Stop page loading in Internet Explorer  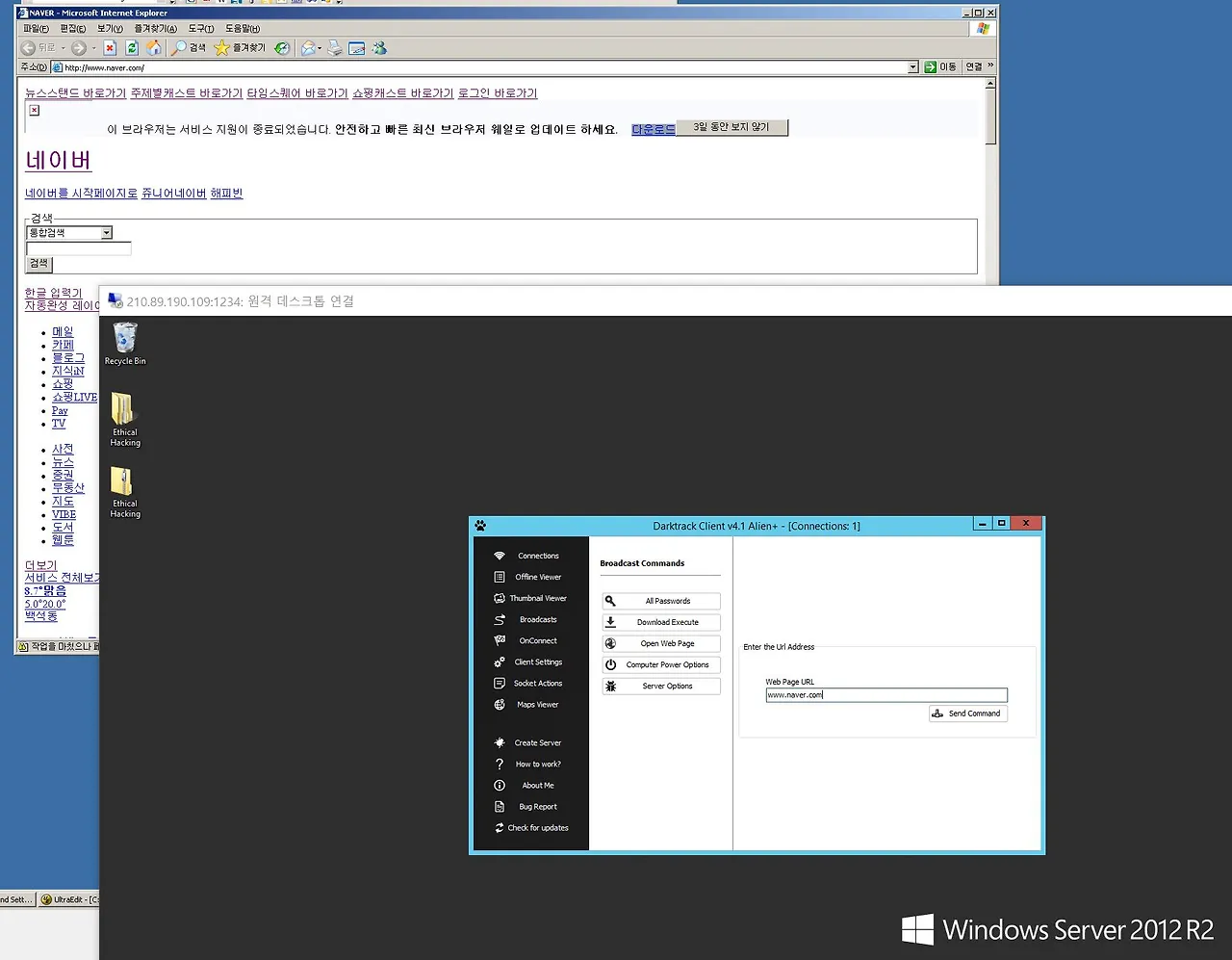[x=110, y=48]
